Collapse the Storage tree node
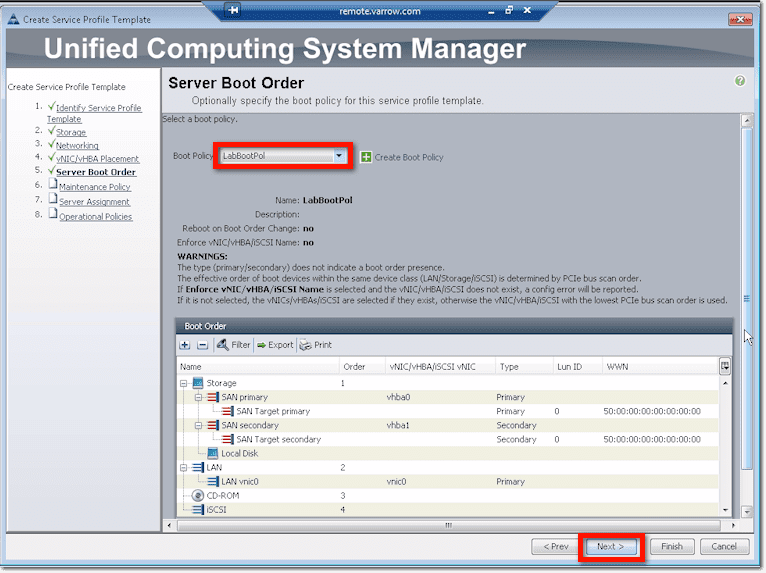Viewport: 766px width, 573px height. (184, 383)
